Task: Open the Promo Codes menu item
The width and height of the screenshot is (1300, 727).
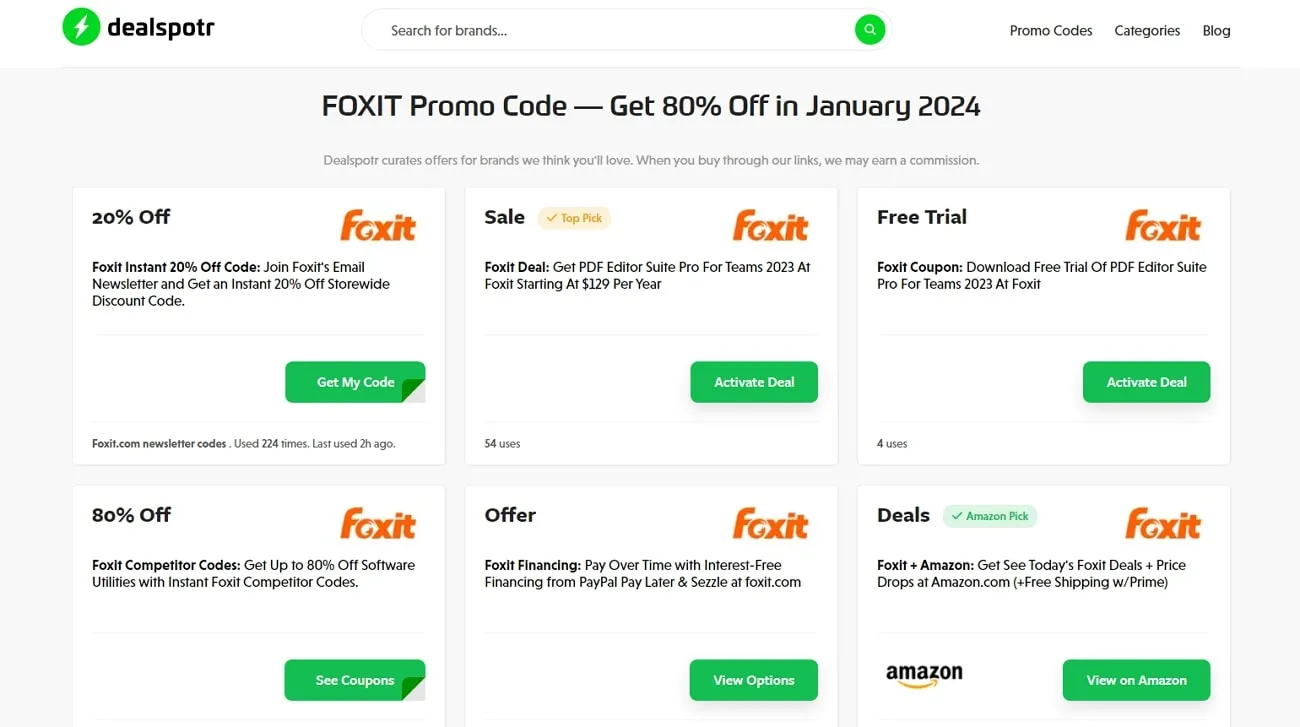Action: point(1050,30)
